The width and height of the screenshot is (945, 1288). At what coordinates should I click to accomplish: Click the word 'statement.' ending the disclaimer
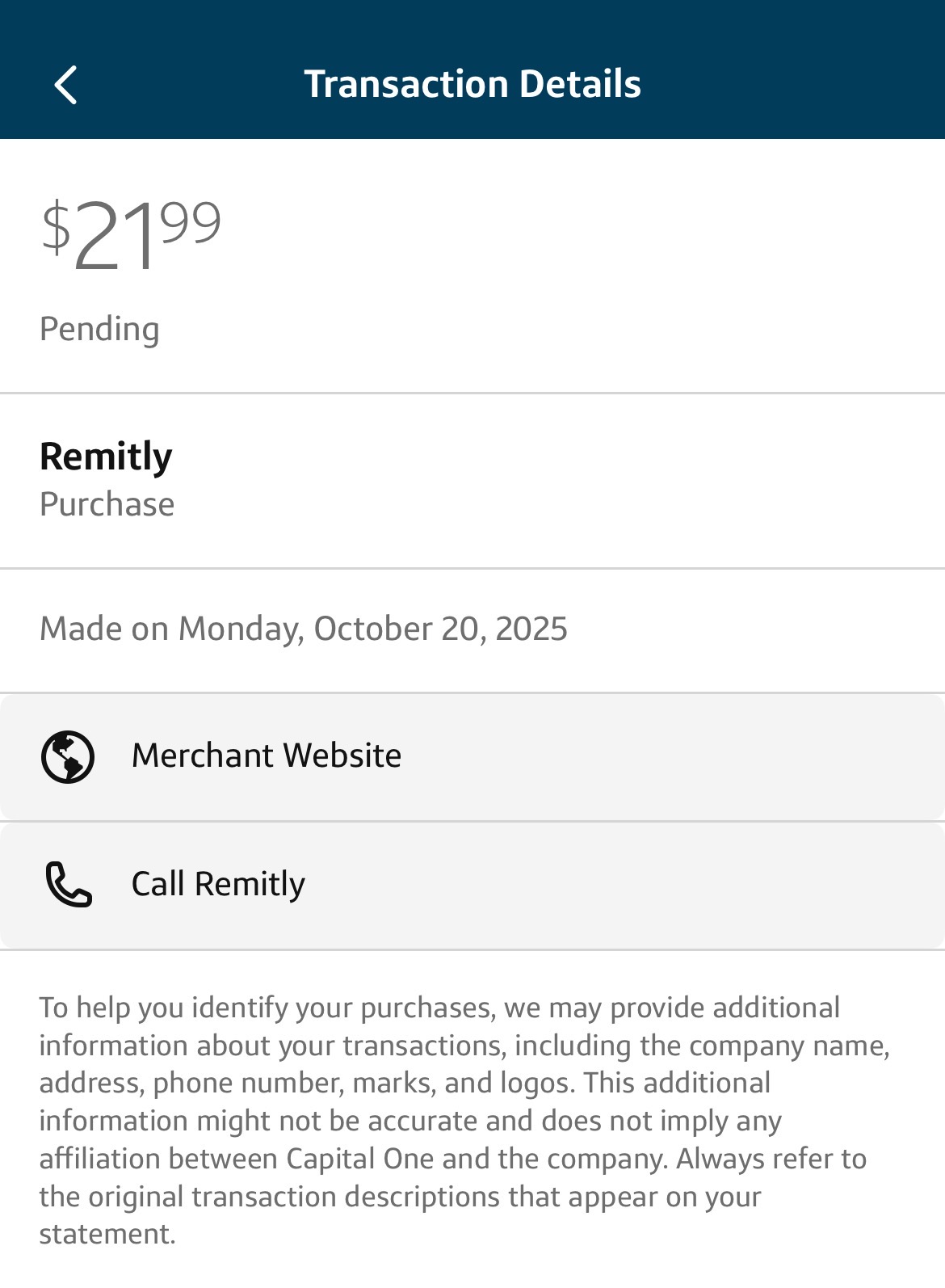coord(107,1234)
